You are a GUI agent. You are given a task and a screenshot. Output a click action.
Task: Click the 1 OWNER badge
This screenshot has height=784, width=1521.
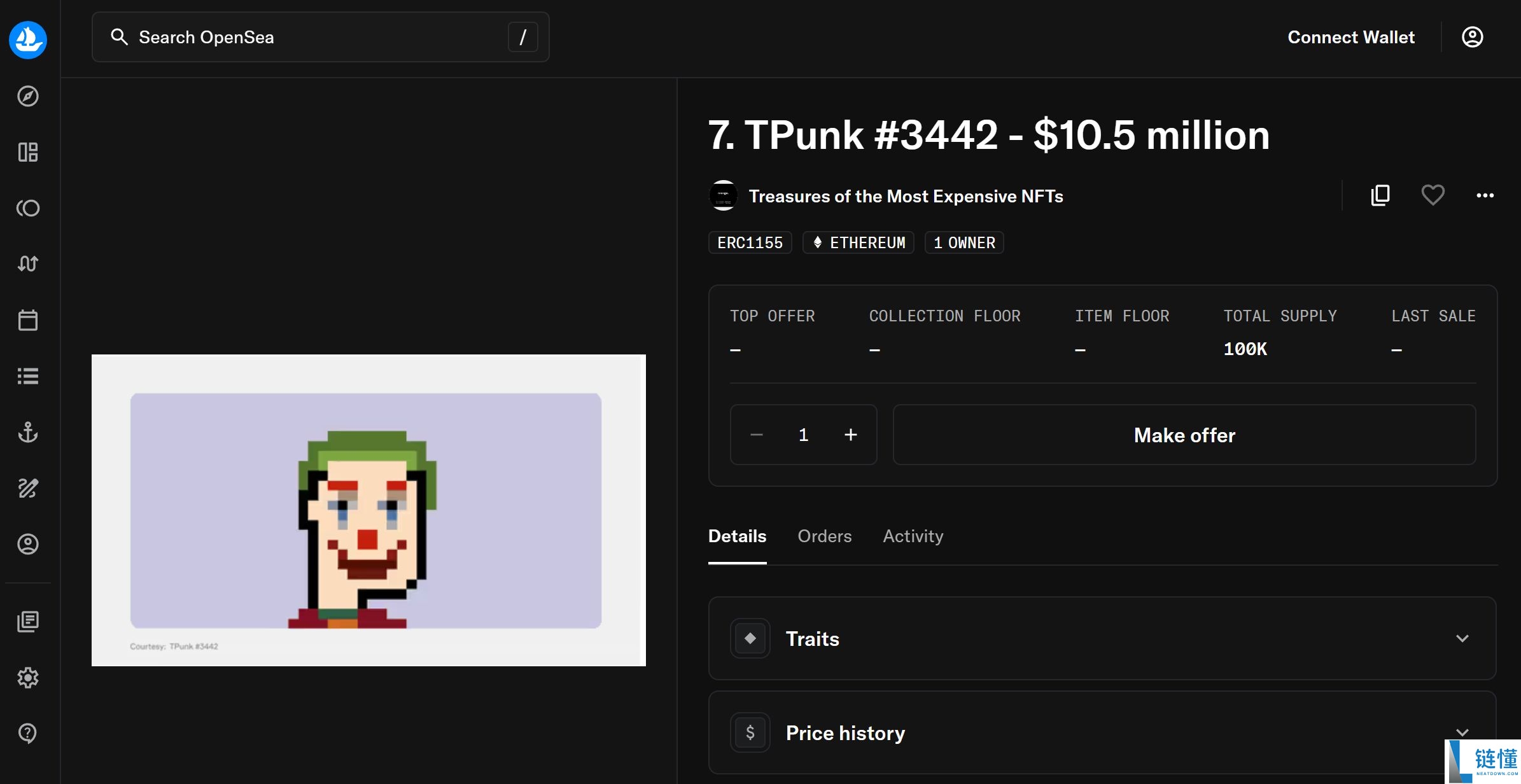point(964,242)
